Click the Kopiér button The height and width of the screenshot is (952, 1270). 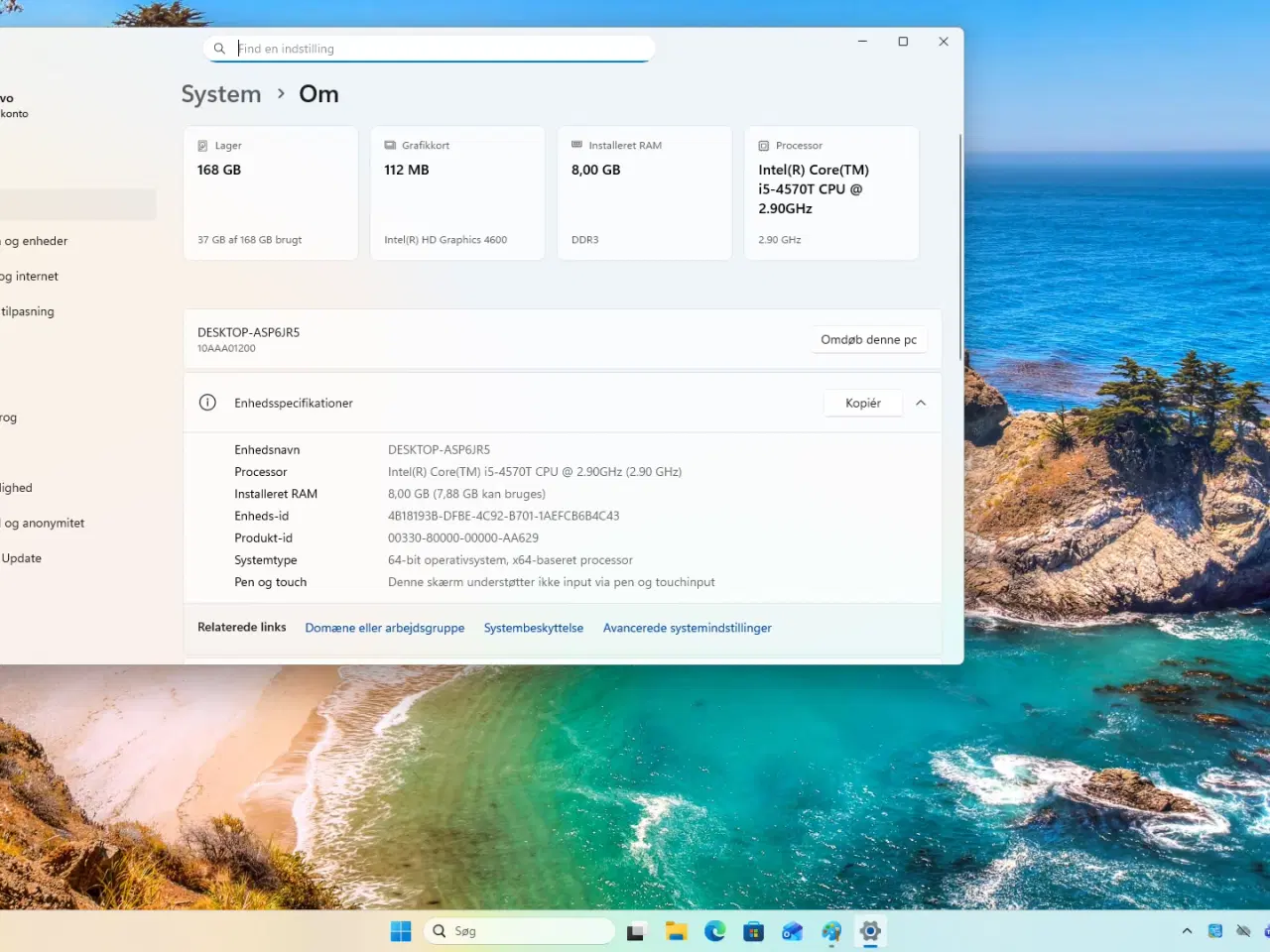pyautogui.click(x=862, y=403)
